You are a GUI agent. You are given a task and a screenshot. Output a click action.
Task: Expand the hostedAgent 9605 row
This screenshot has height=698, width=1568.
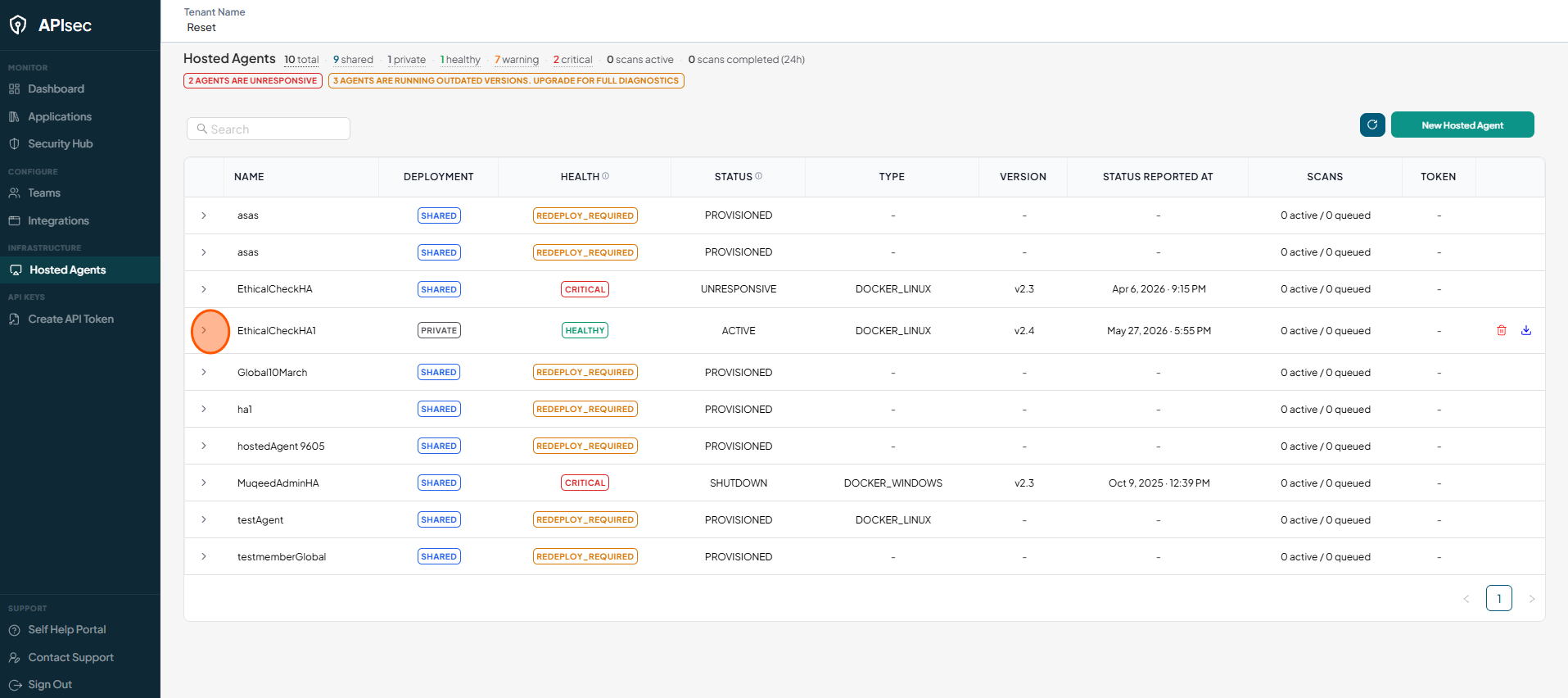click(x=204, y=446)
